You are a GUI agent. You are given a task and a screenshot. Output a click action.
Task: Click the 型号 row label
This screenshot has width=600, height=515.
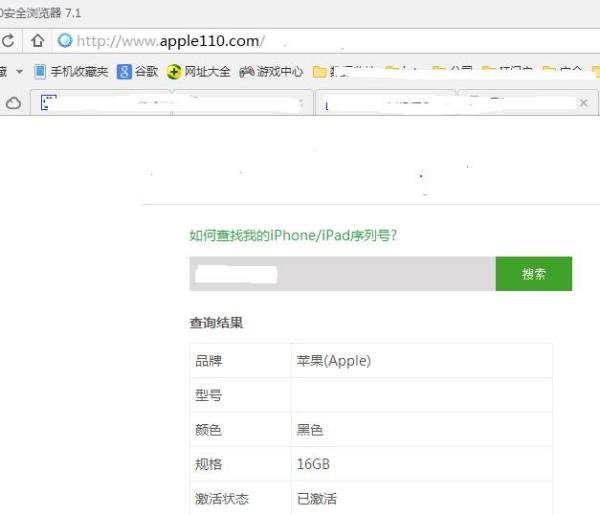coord(209,395)
